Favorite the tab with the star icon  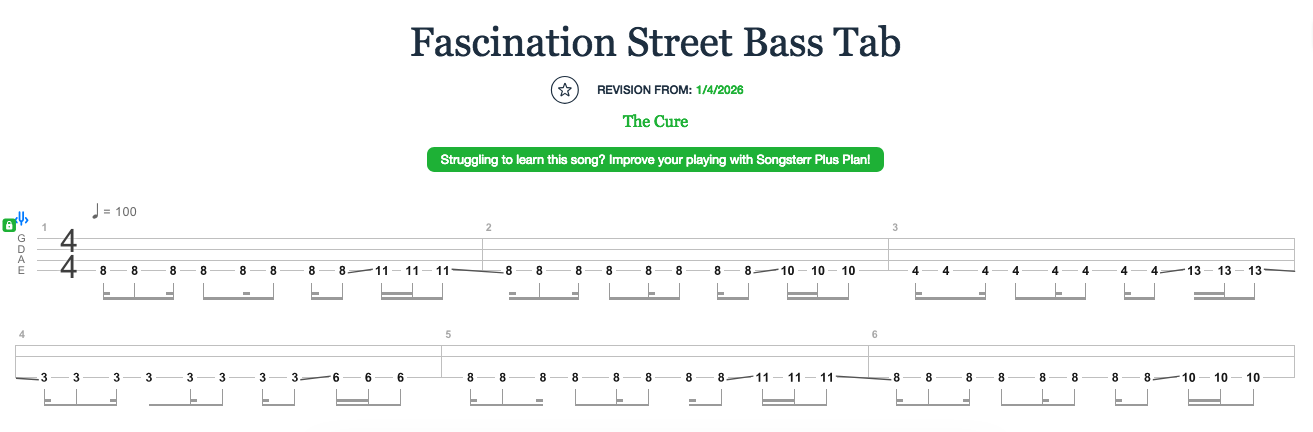tap(565, 90)
